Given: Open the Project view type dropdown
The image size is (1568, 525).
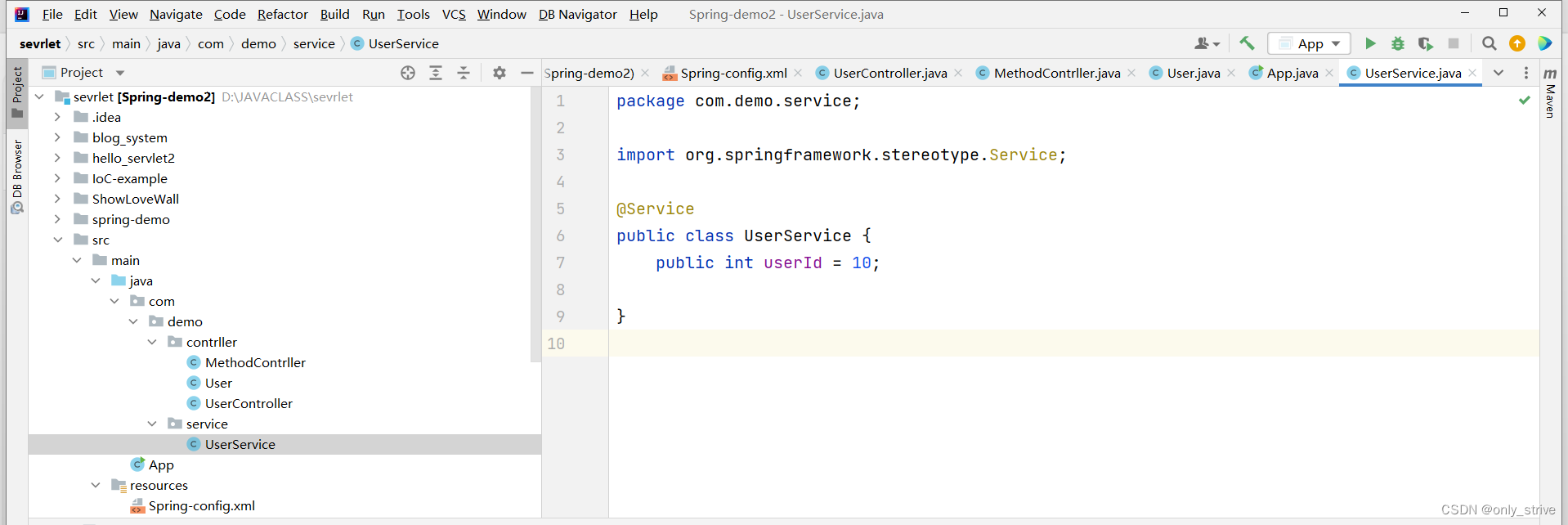Looking at the screenshot, I should click(120, 73).
